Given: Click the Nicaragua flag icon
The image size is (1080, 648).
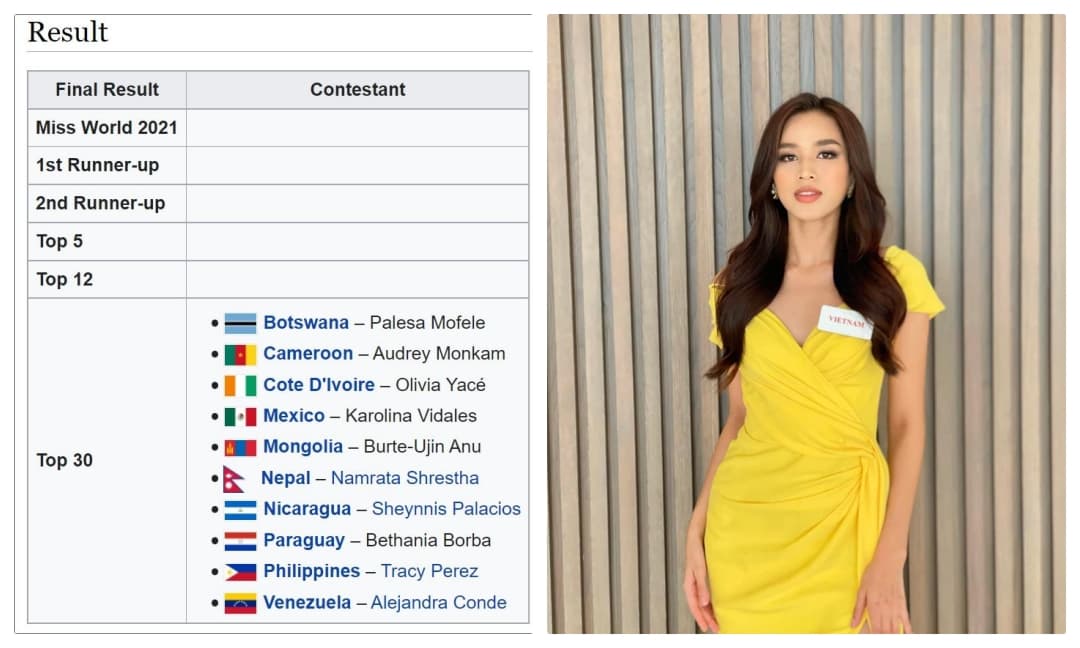Looking at the screenshot, I should (240, 510).
